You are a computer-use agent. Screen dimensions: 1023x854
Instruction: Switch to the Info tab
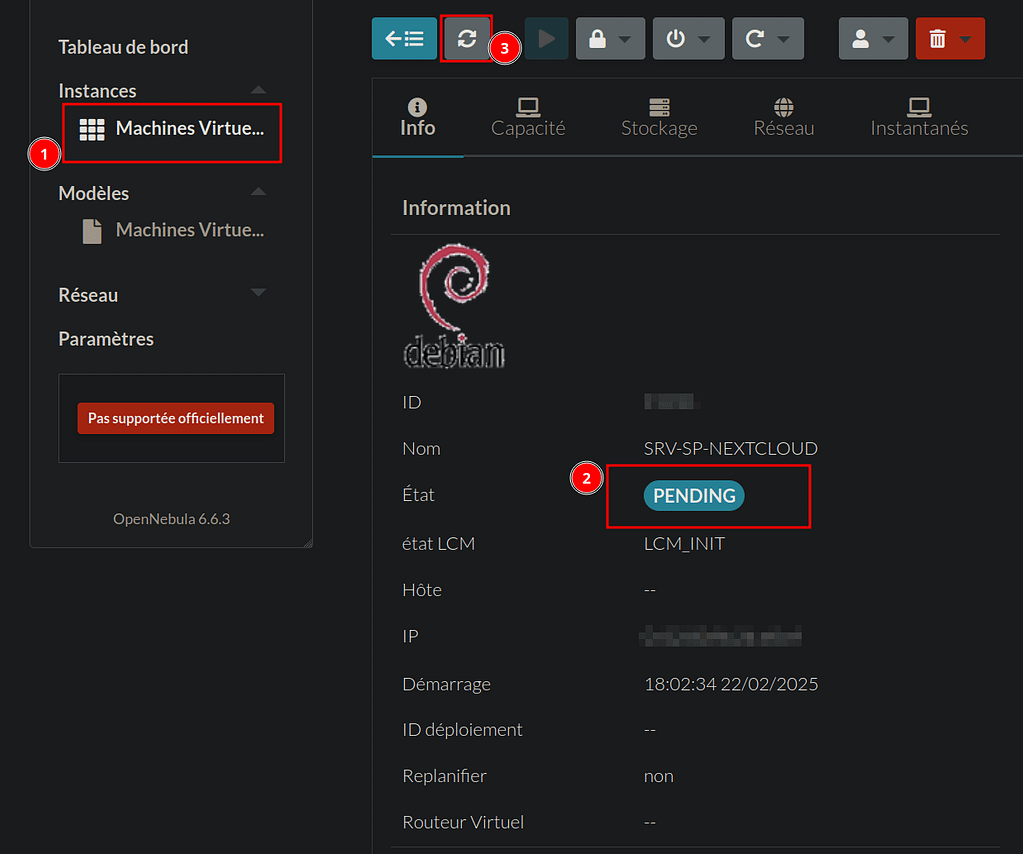click(x=417, y=118)
